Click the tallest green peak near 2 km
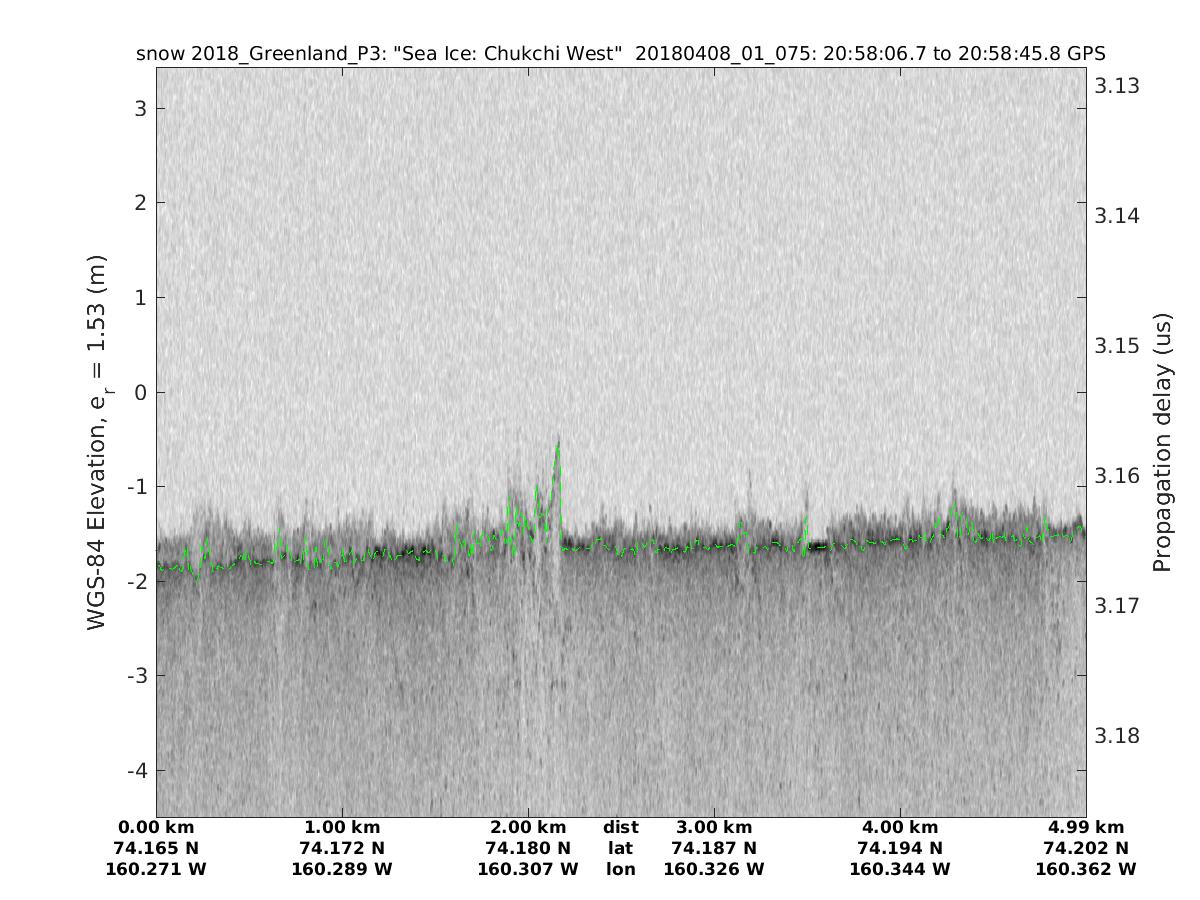Image resolution: width=1200 pixels, height=900 pixels. coord(558,443)
